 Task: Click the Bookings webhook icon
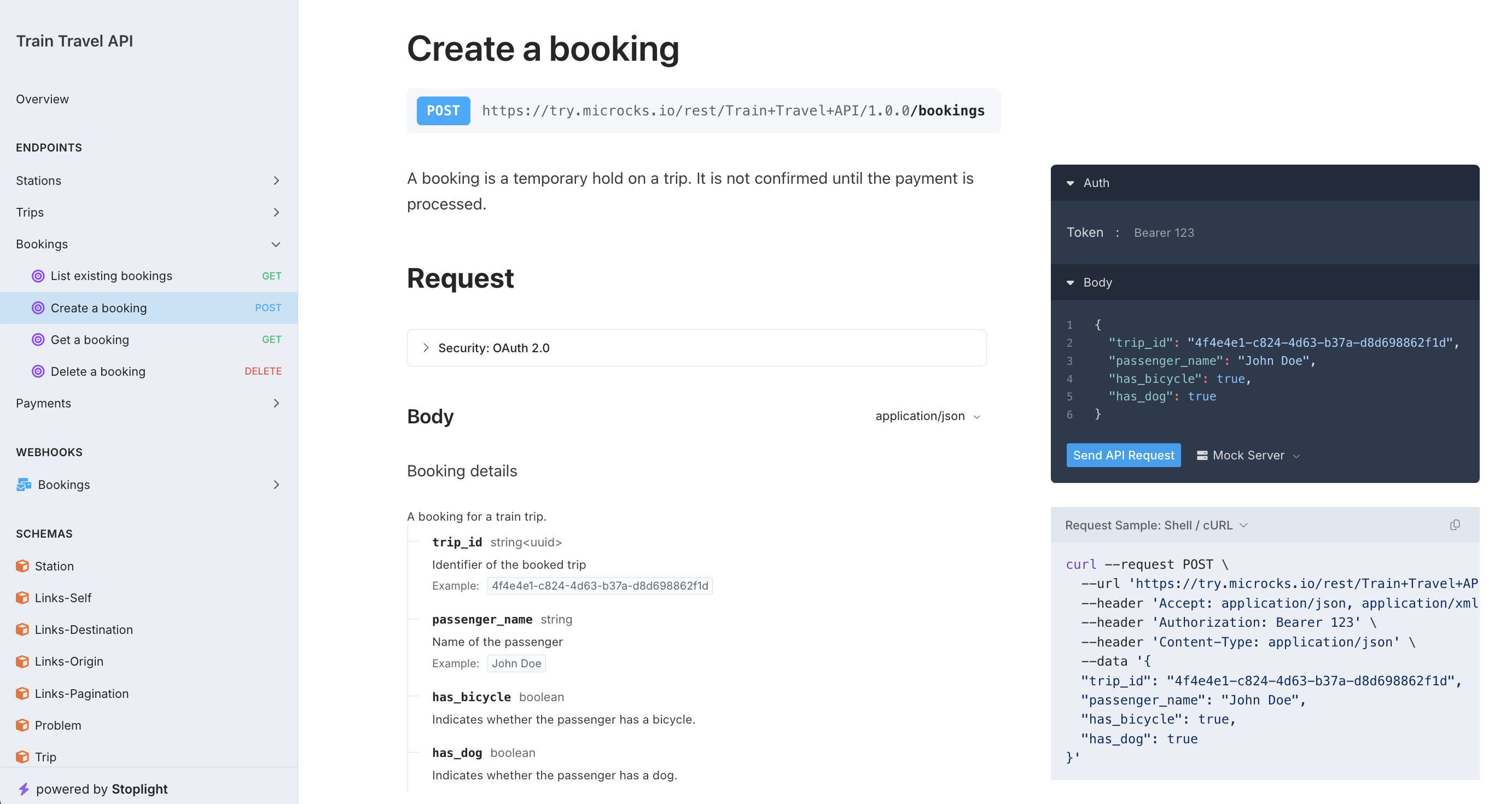[x=24, y=484]
